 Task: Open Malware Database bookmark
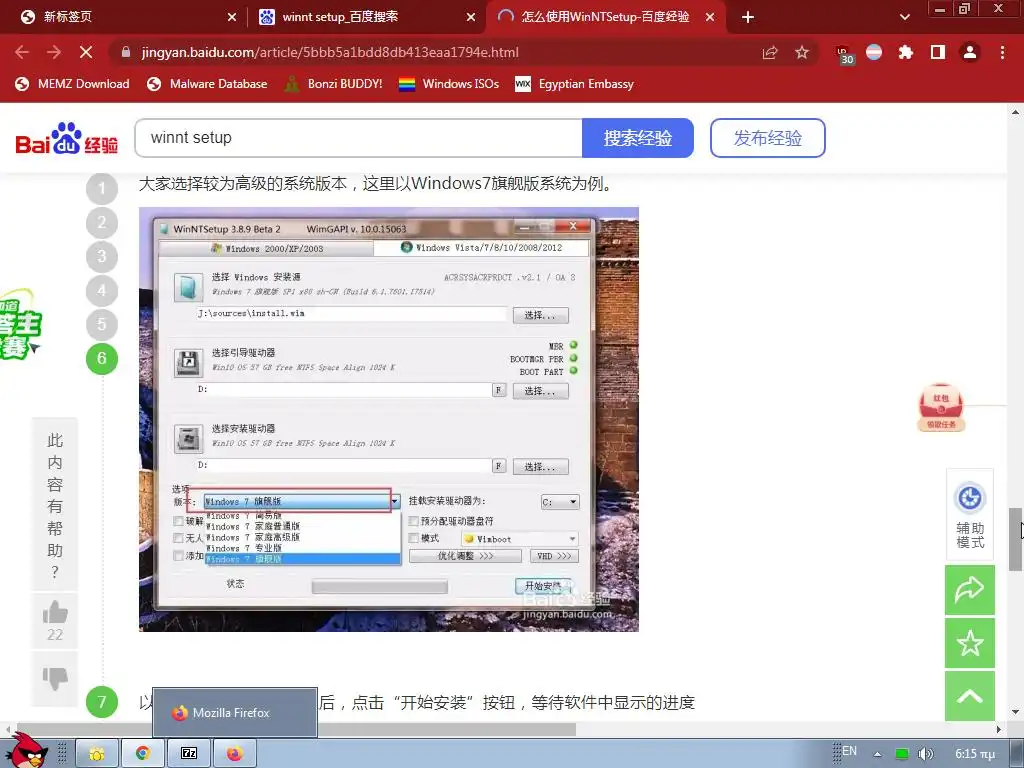(207, 84)
